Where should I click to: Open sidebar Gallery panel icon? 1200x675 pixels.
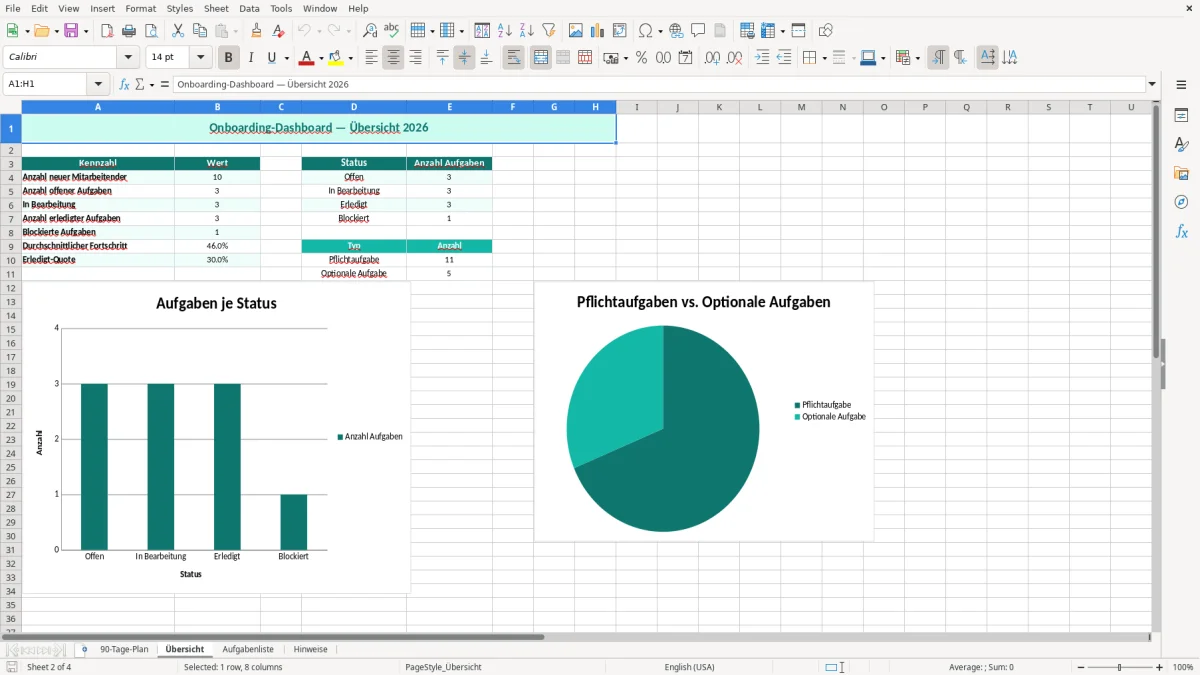(x=1181, y=174)
